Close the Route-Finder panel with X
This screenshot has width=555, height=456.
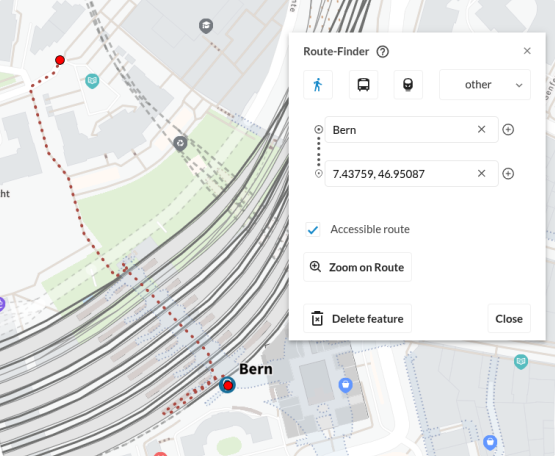click(527, 51)
